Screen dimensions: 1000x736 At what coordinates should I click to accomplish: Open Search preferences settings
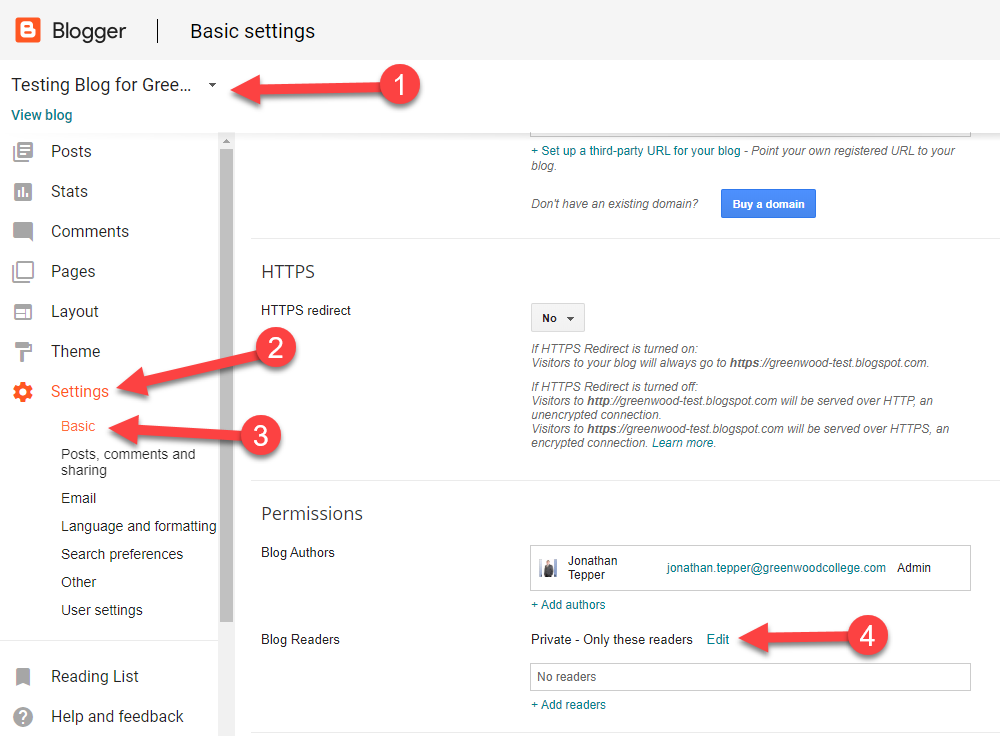tap(122, 554)
